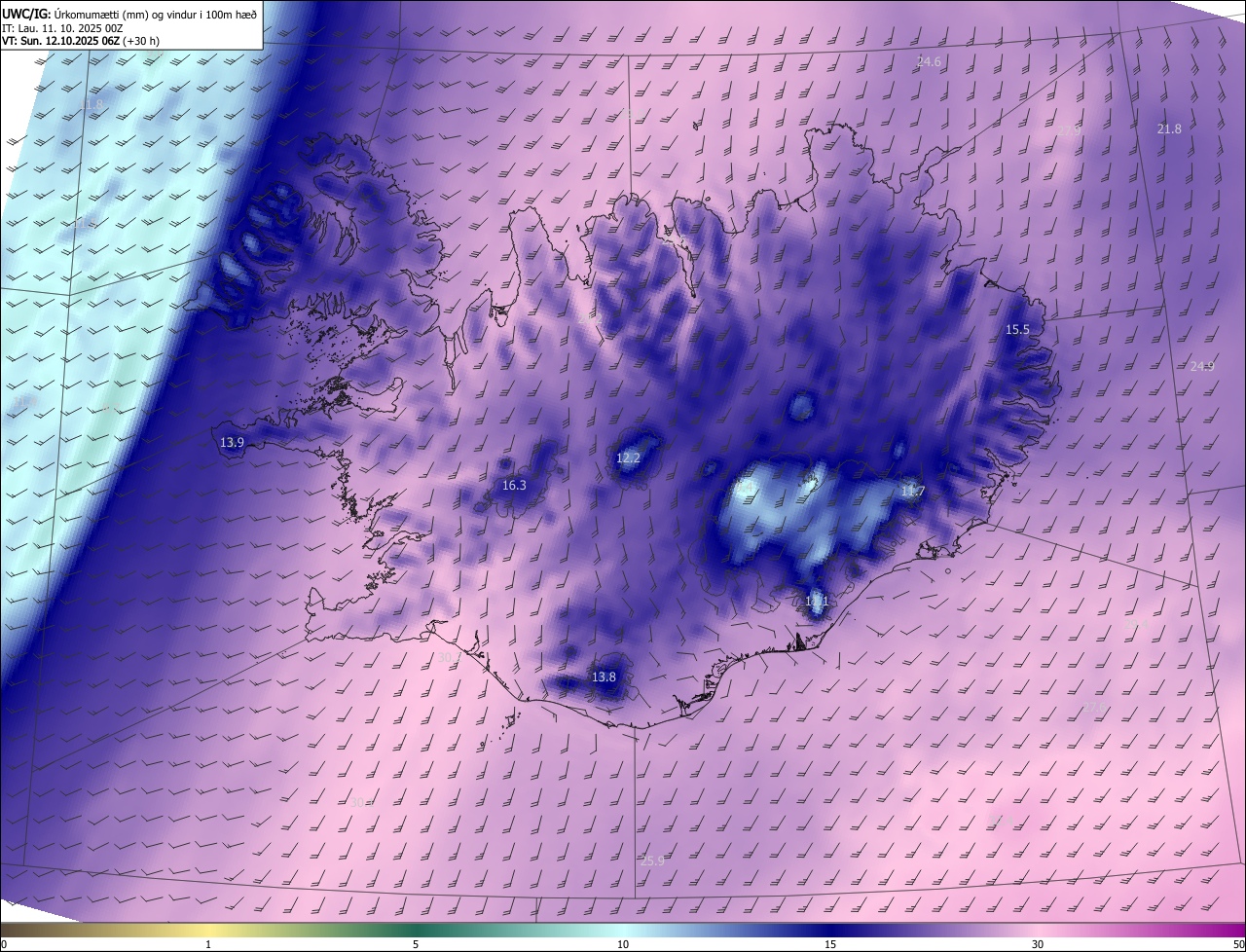Click the VT: Sun. 12.10.2025 06Z line

click(81, 41)
